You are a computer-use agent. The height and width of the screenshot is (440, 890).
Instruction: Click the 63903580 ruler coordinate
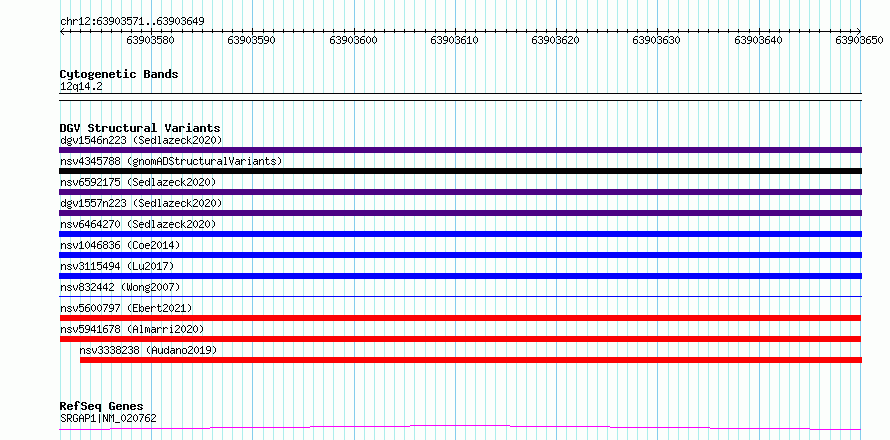pyautogui.click(x=150, y=40)
